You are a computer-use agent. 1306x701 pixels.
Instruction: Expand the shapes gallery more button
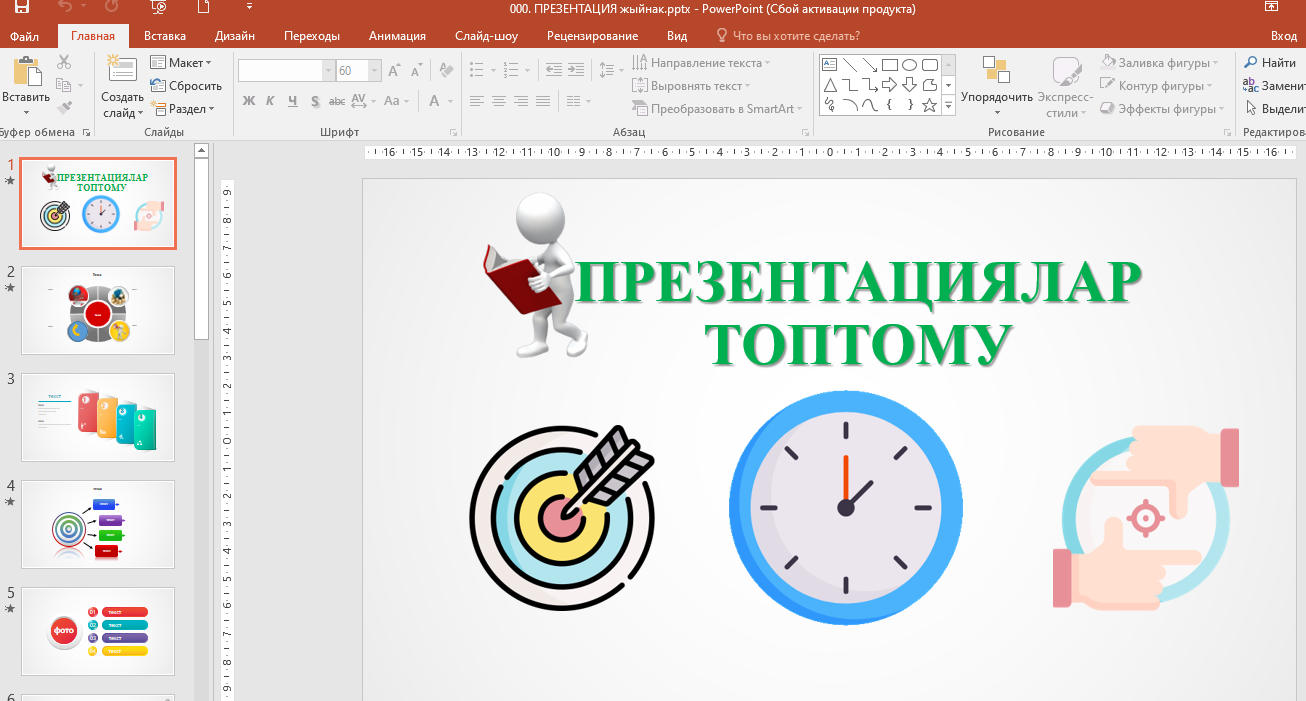[948, 106]
